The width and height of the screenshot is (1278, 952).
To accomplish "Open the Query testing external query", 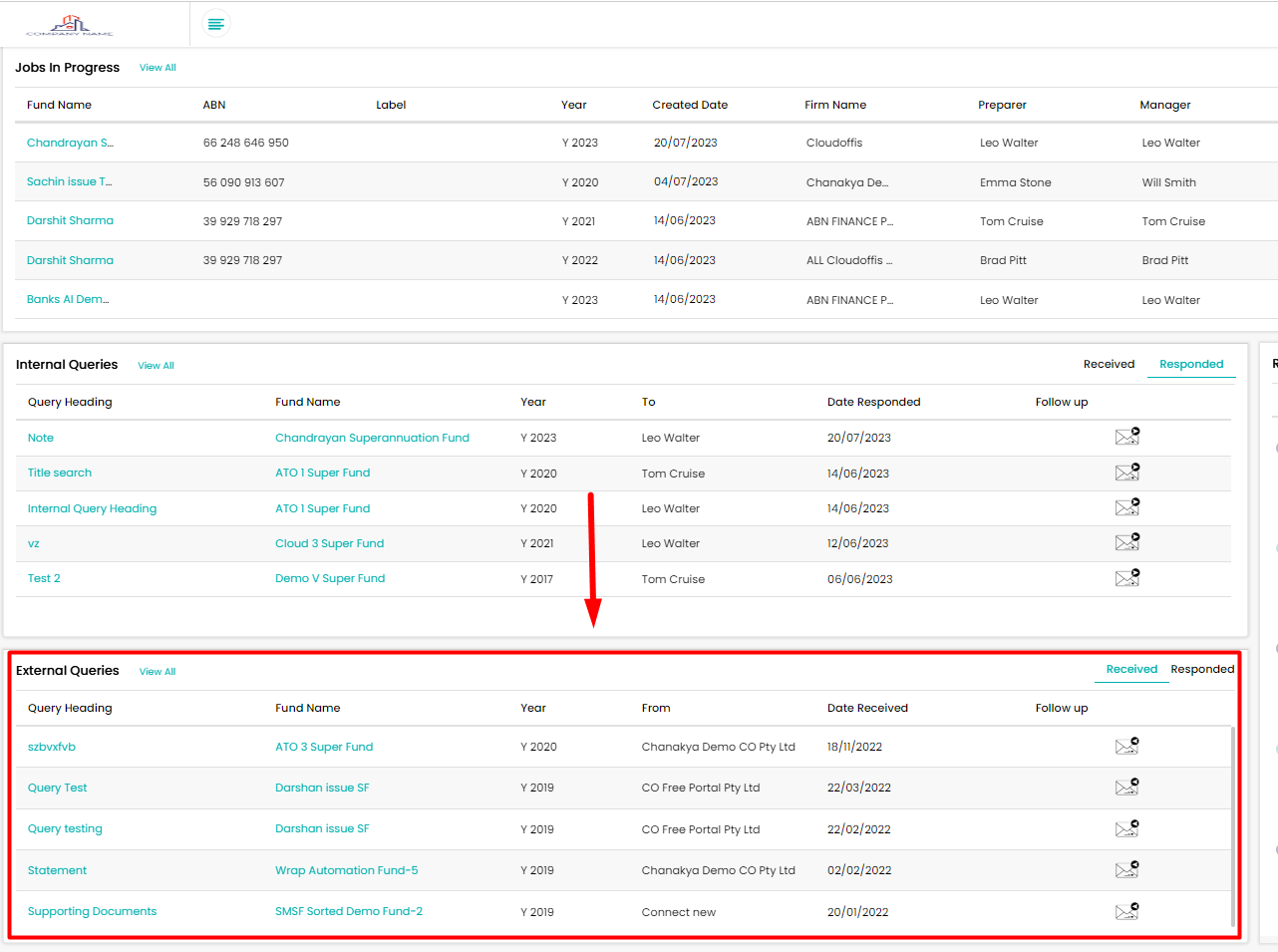I will tap(65, 828).
